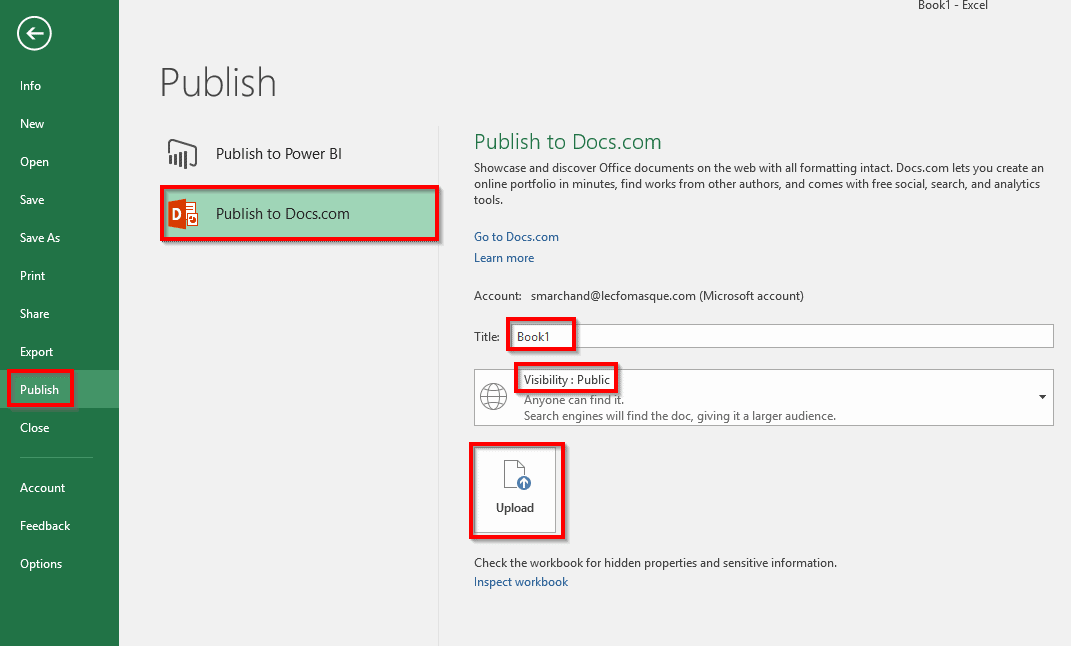
Task: Click the Power BI chart icon
Action: pyautogui.click(x=182, y=154)
